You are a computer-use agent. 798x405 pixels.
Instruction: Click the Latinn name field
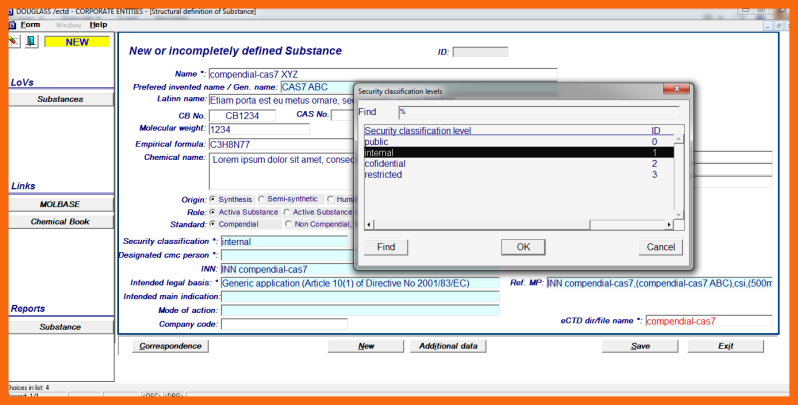pyautogui.click(x=281, y=101)
